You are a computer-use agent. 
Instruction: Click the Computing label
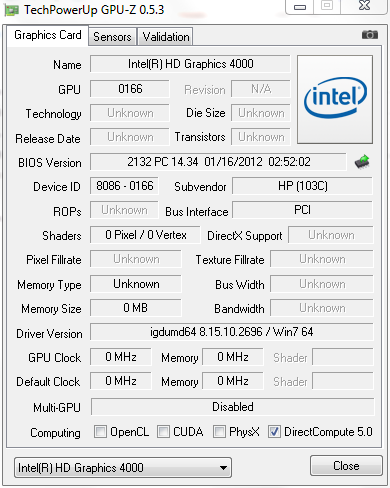[x=55, y=433]
